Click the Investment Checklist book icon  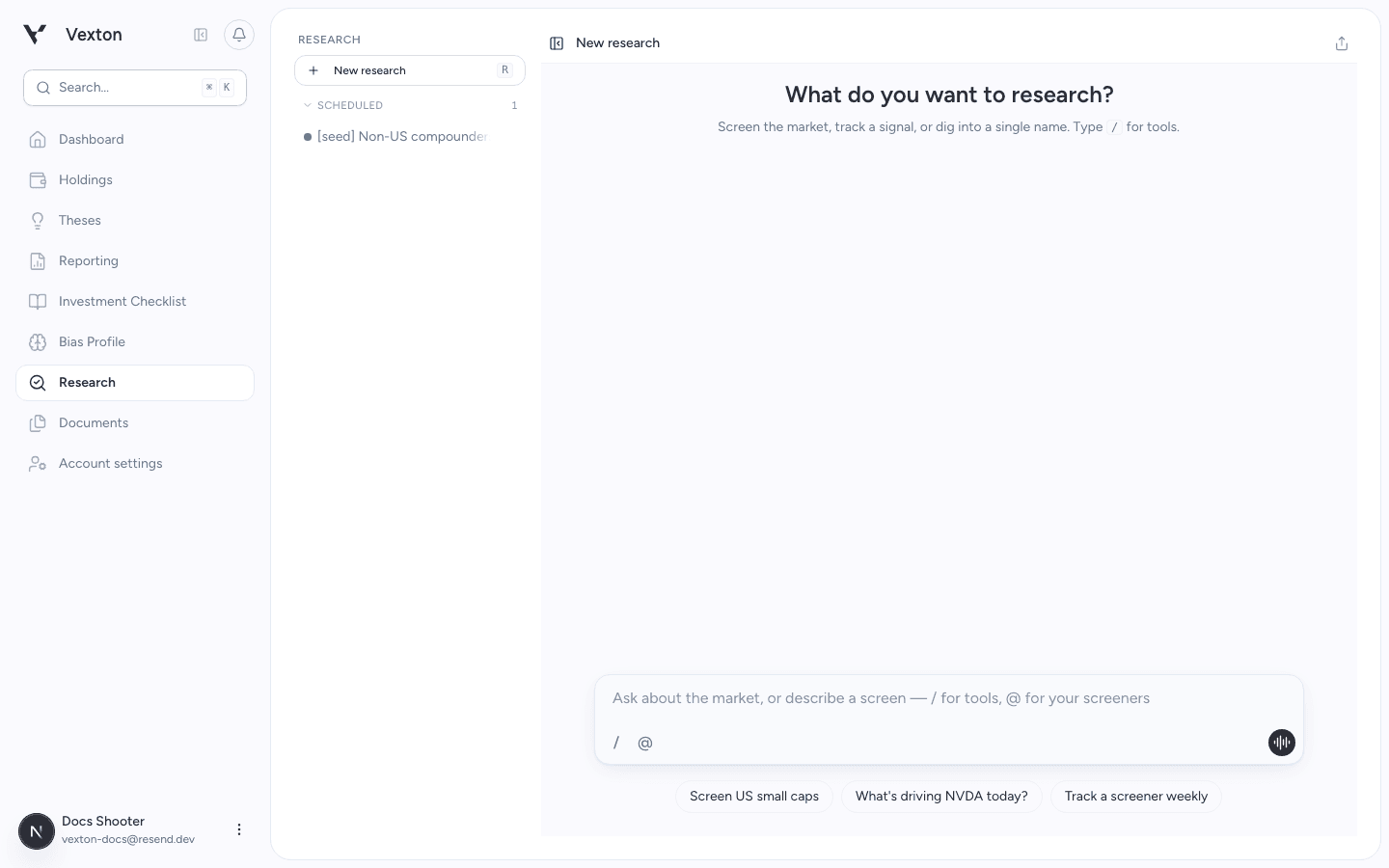coord(38,302)
